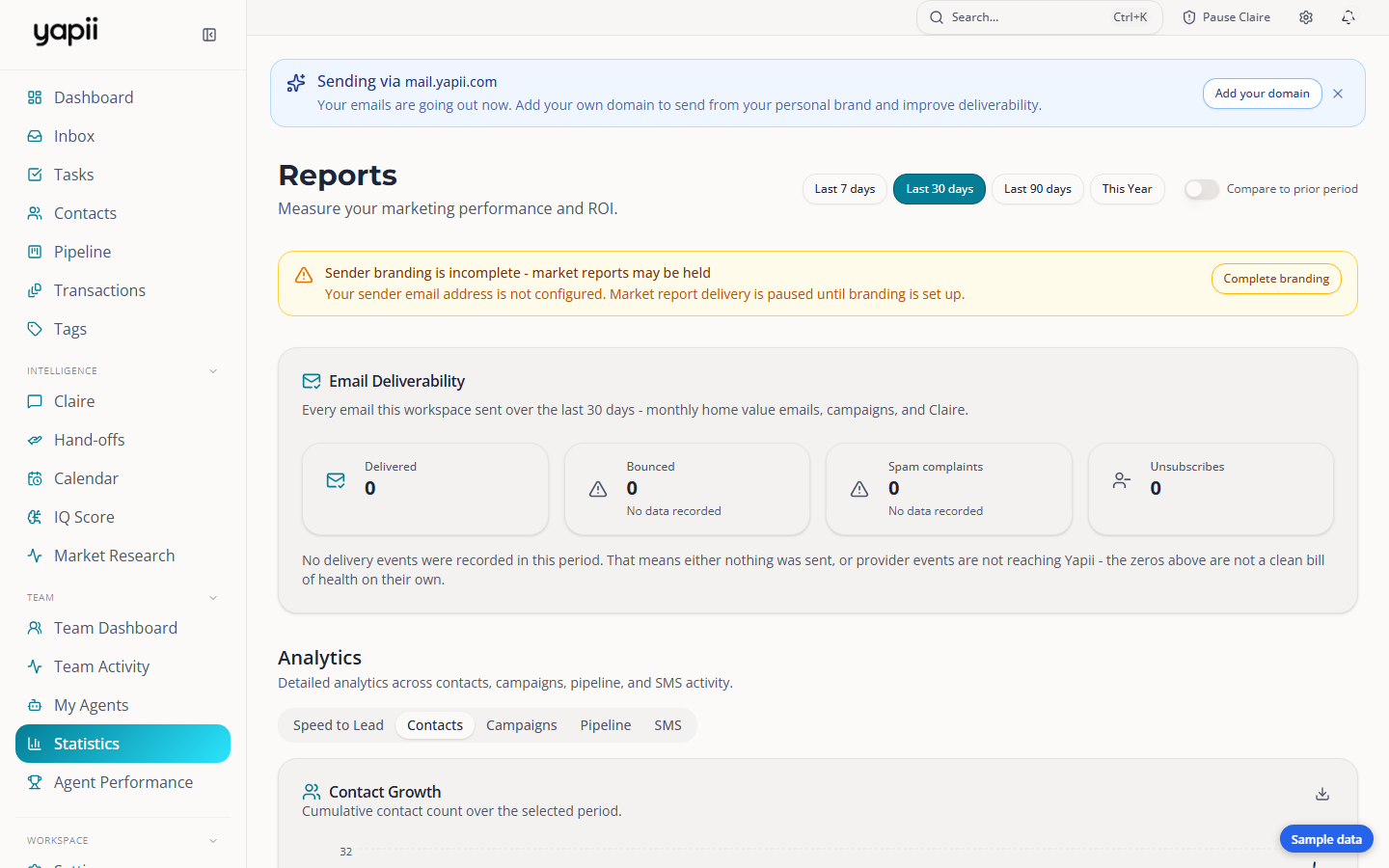Open Dashboard from the sidebar

coord(123,97)
